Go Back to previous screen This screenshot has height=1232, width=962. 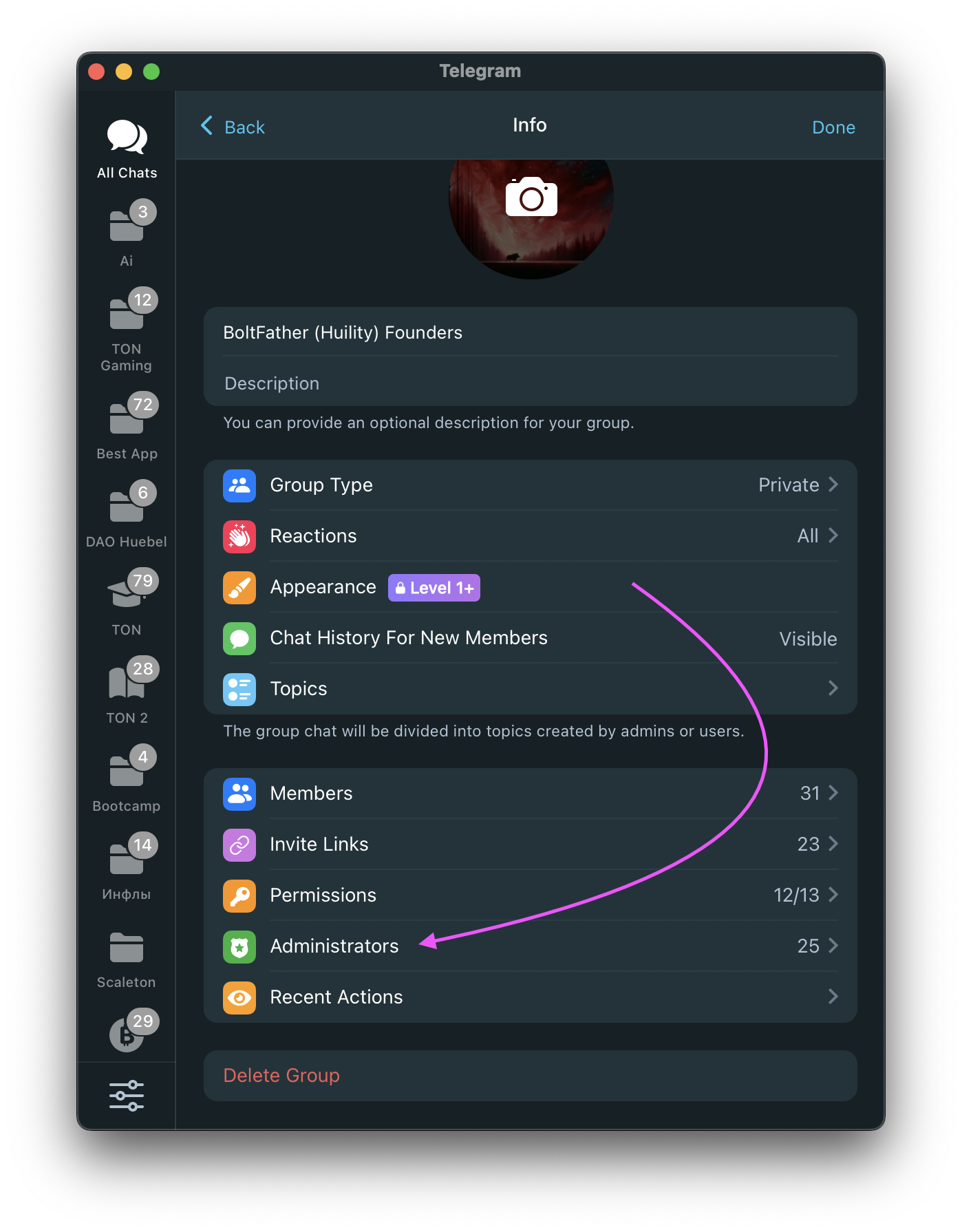(x=233, y=127)
